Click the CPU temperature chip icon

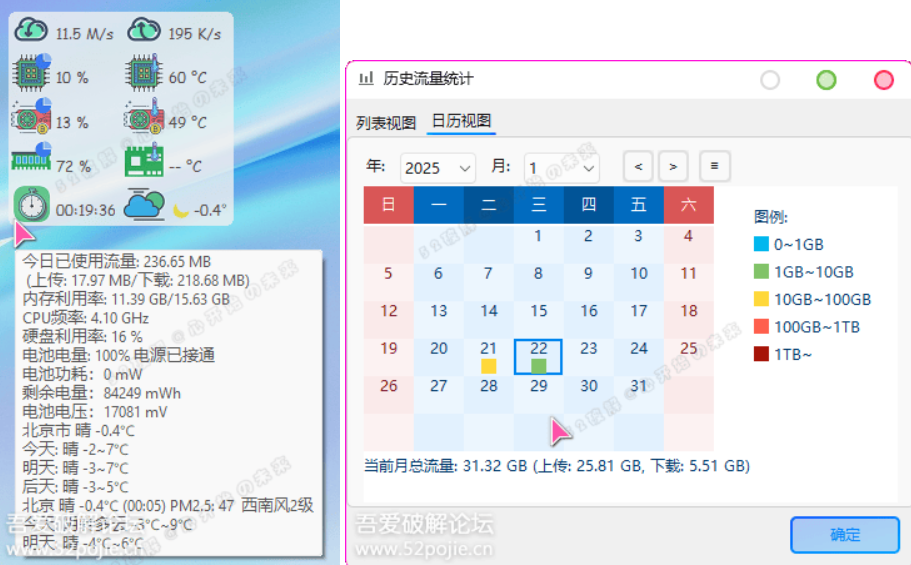[144, 73]
